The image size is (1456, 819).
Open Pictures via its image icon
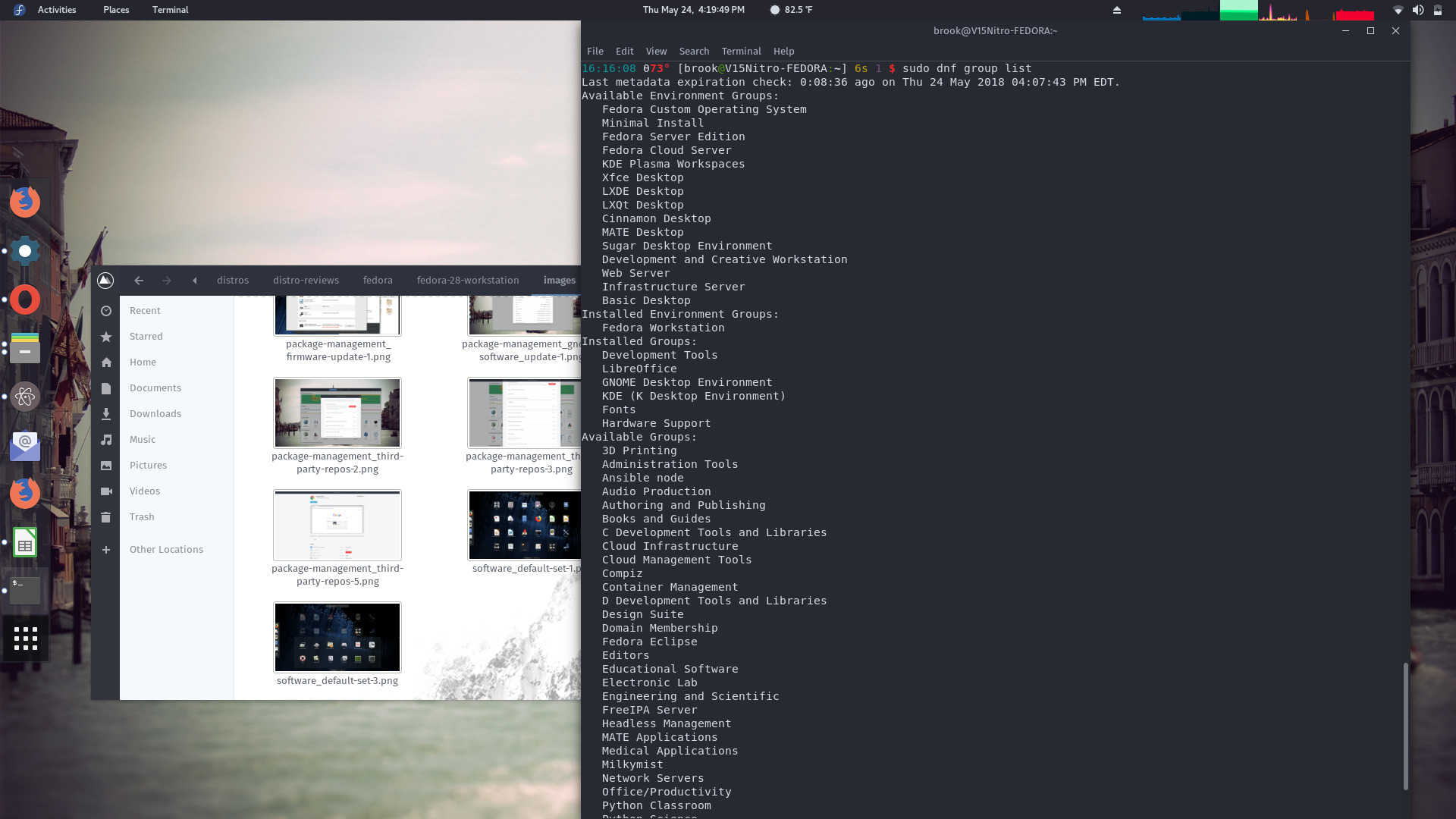click(x=106, y=466)
